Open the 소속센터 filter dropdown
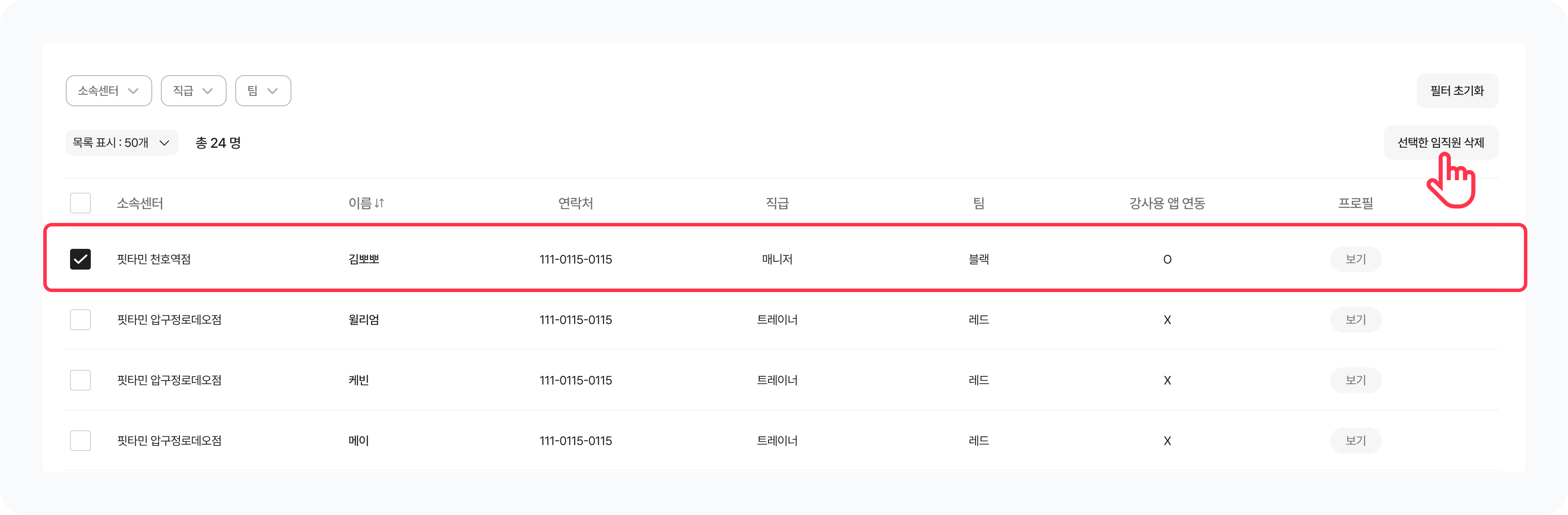 tap(109, 91)
